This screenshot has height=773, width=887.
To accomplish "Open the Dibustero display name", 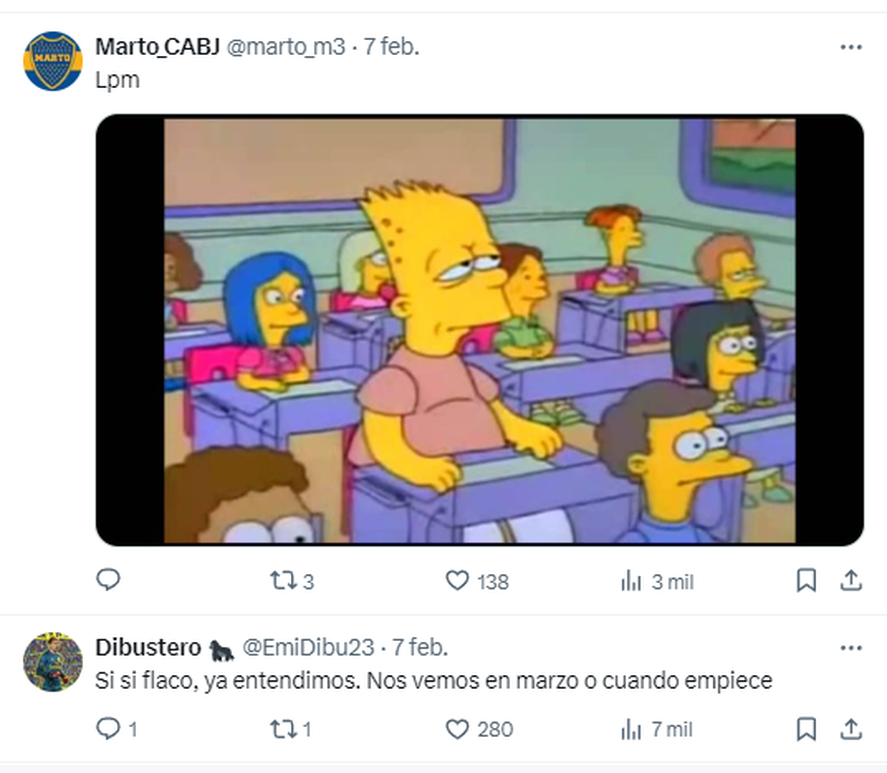I will click(148, 647).
